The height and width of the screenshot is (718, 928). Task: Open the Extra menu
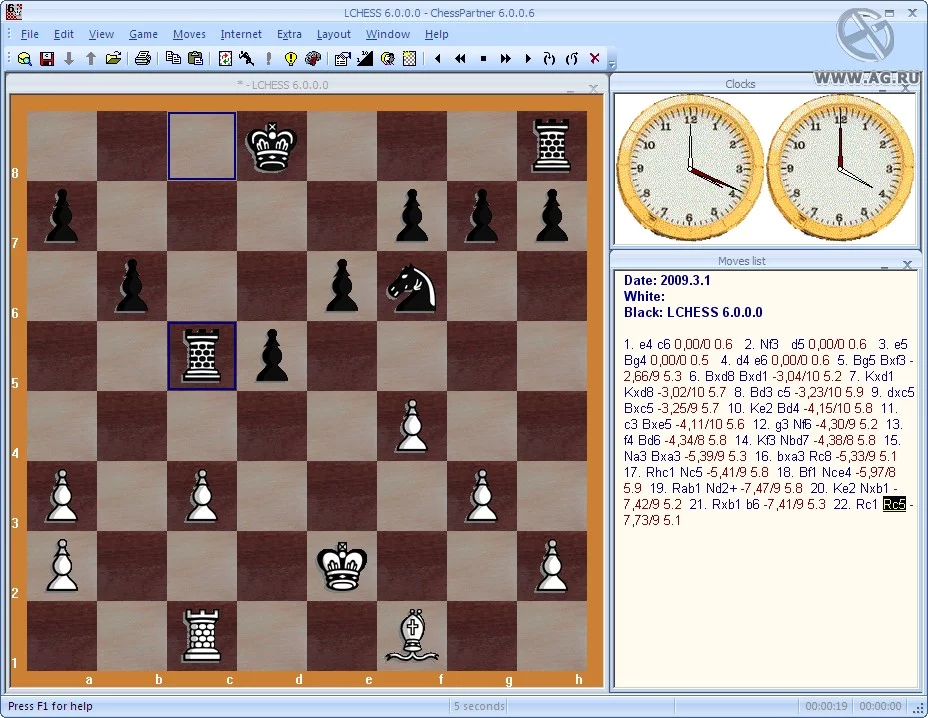click(x=289, y=34)
